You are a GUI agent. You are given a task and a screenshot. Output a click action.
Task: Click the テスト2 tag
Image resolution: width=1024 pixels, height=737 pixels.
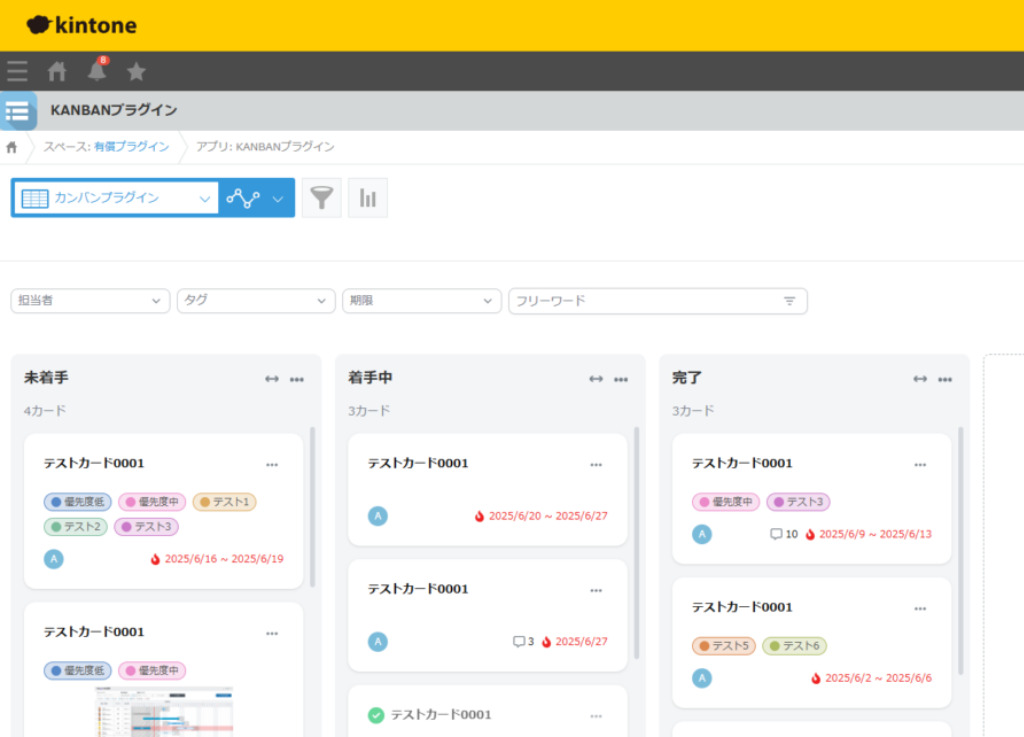click(x=76, y=527)
